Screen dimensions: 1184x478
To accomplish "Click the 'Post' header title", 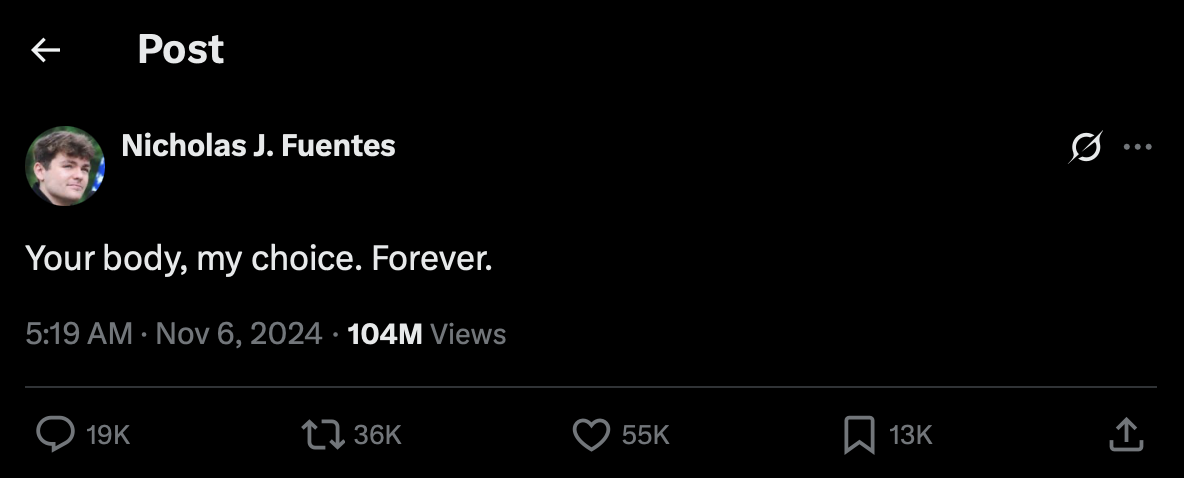I will 180,50.
